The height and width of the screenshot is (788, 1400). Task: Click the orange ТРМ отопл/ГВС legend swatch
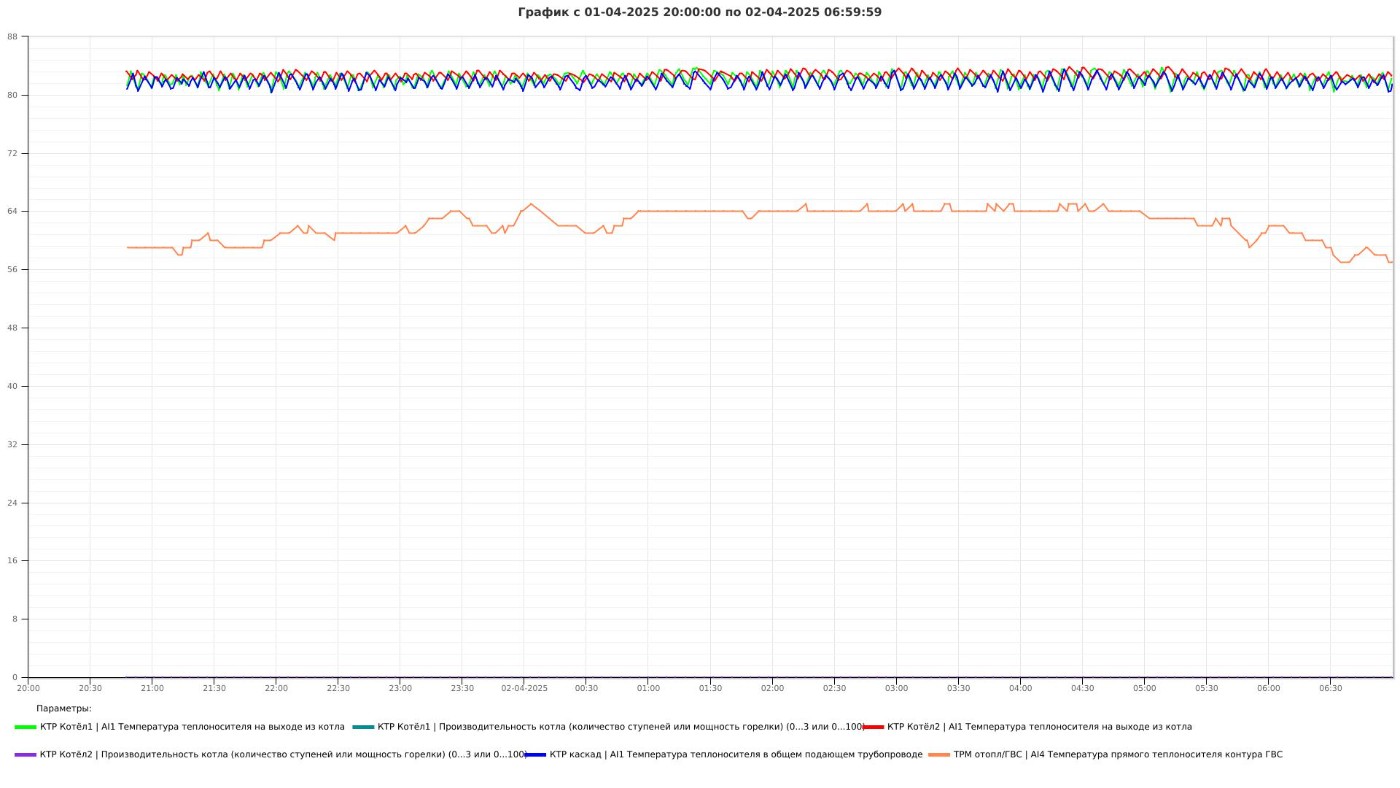939,755
